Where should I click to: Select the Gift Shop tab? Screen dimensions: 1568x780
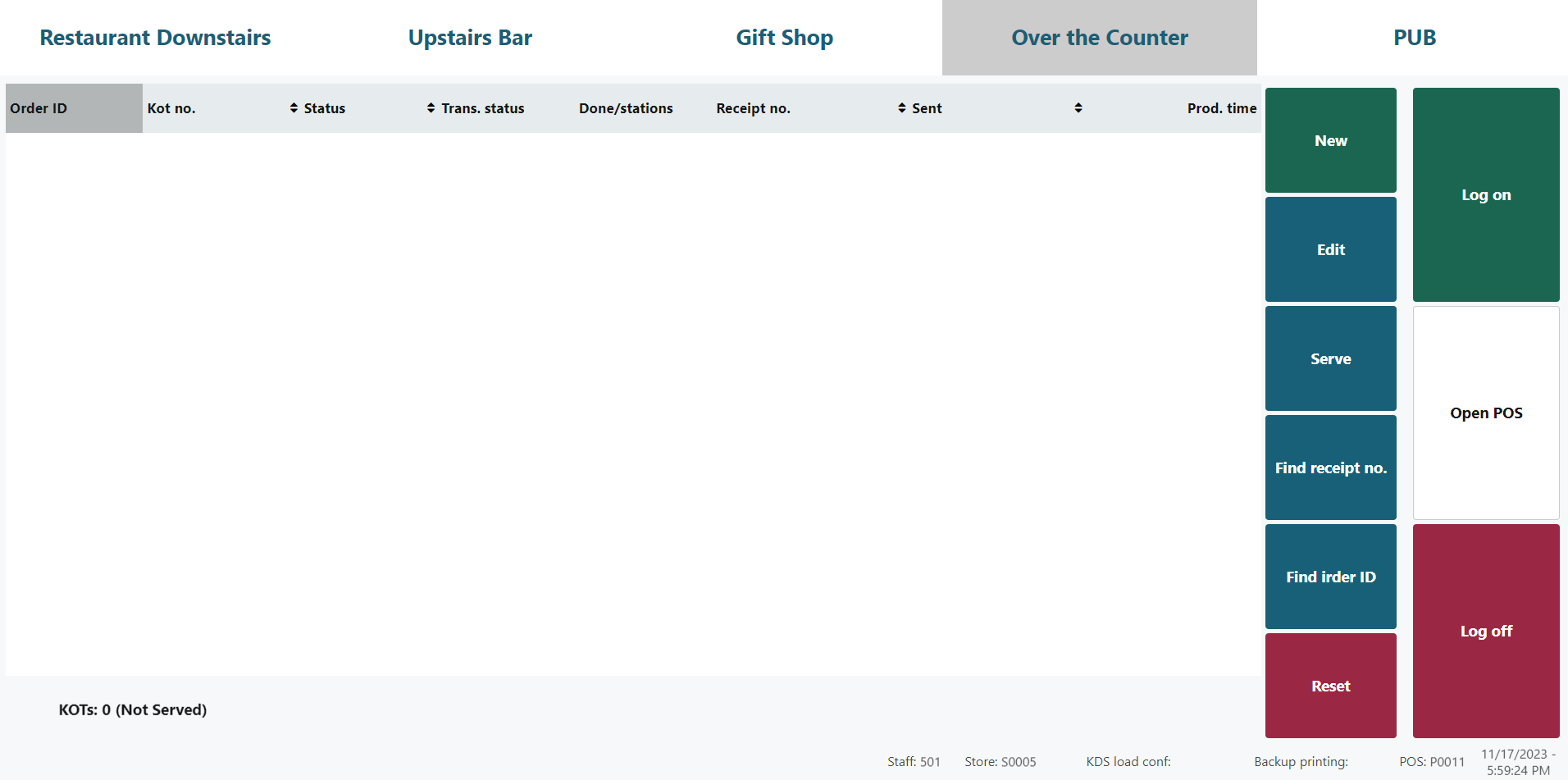pos(785,38)
